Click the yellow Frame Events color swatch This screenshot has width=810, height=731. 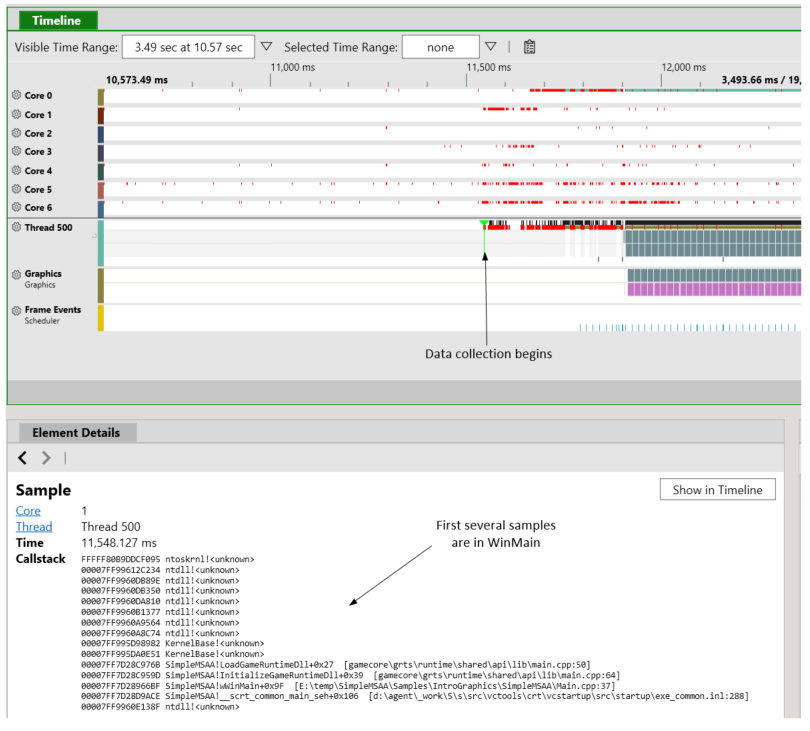[x=101, y=318]
